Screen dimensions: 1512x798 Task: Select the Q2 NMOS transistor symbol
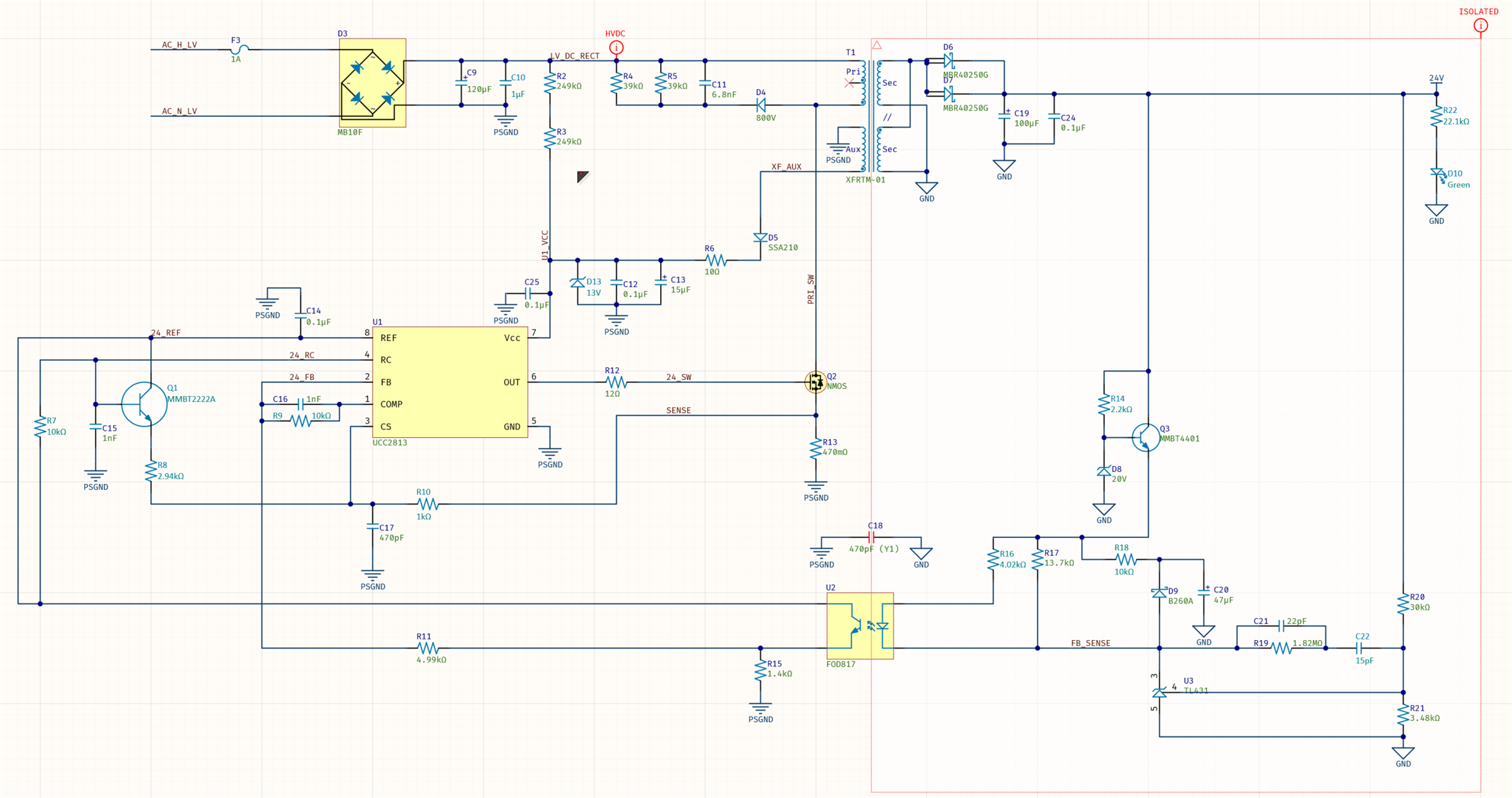pyautogui.click(x=816, y=382)
